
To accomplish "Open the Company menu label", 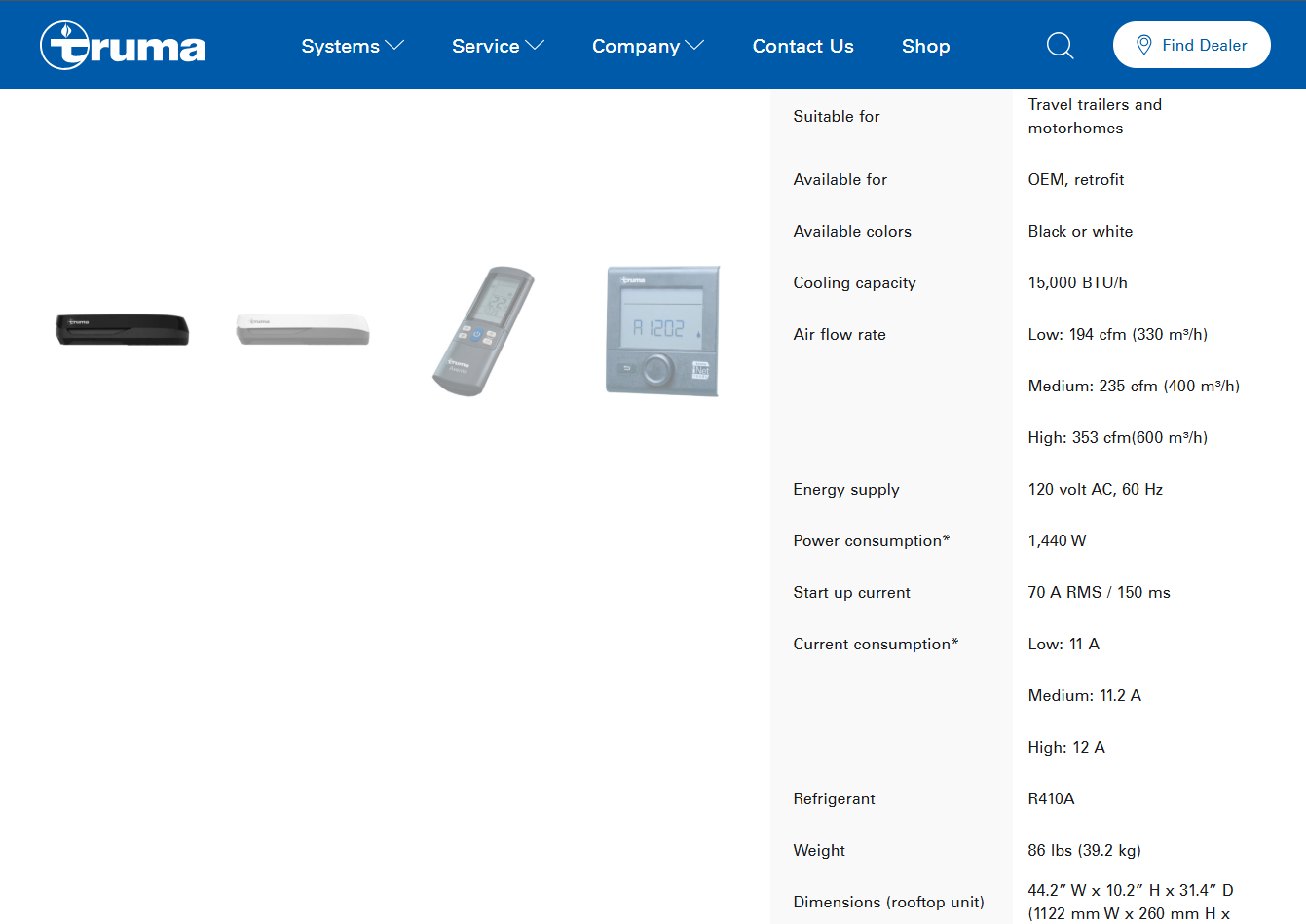I will pos(635,46).
